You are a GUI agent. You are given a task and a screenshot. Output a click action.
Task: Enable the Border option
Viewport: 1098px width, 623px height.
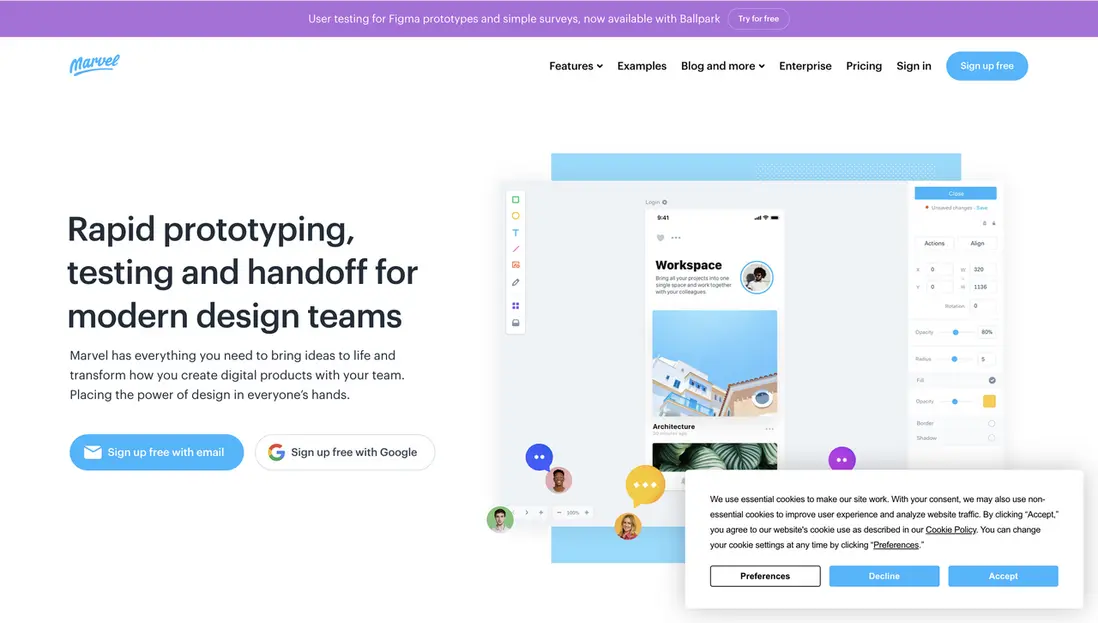992,424
